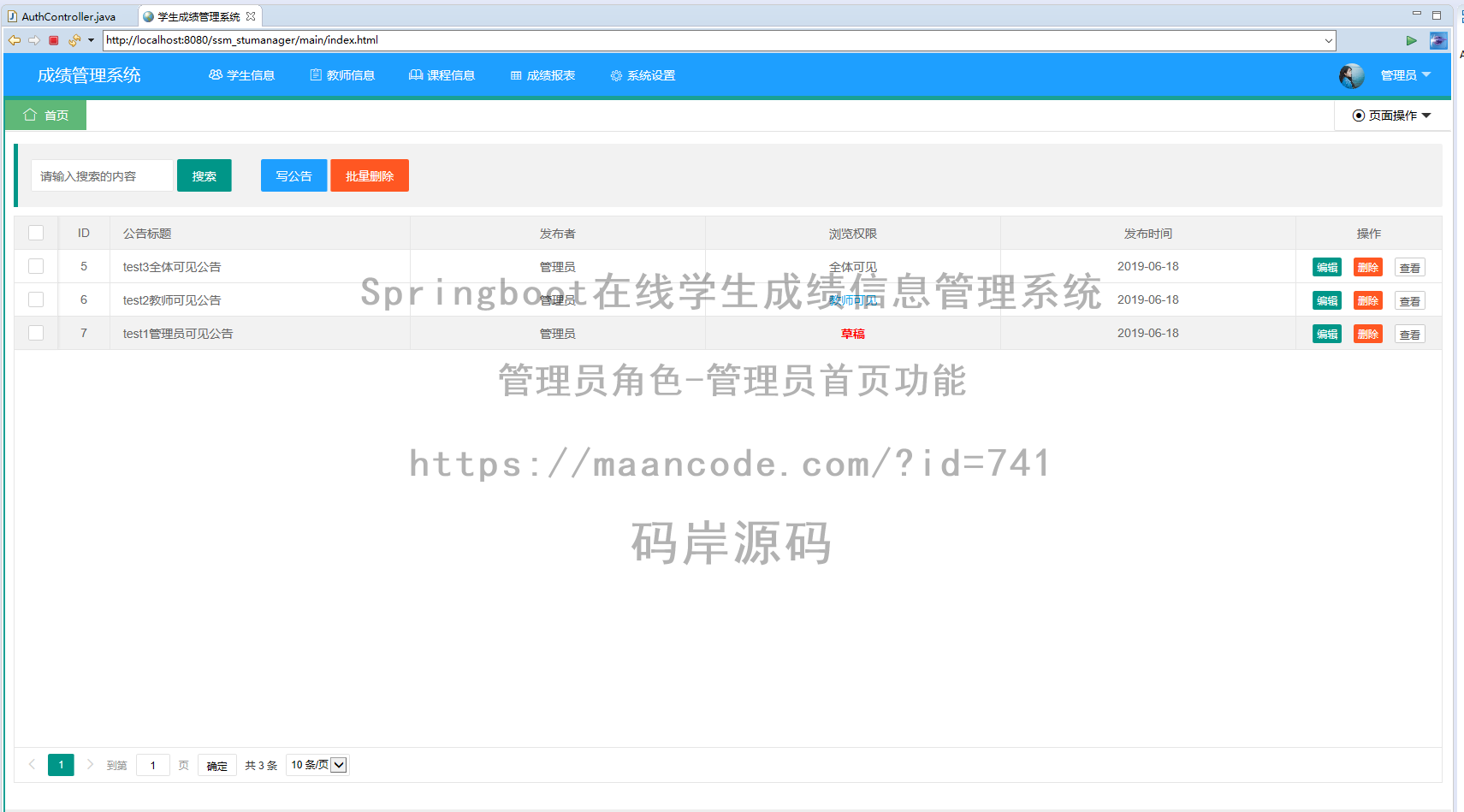1464x812 pixels.
Task: Click 删除 for test2教师可见公告
Action: tap(1368, 301)
